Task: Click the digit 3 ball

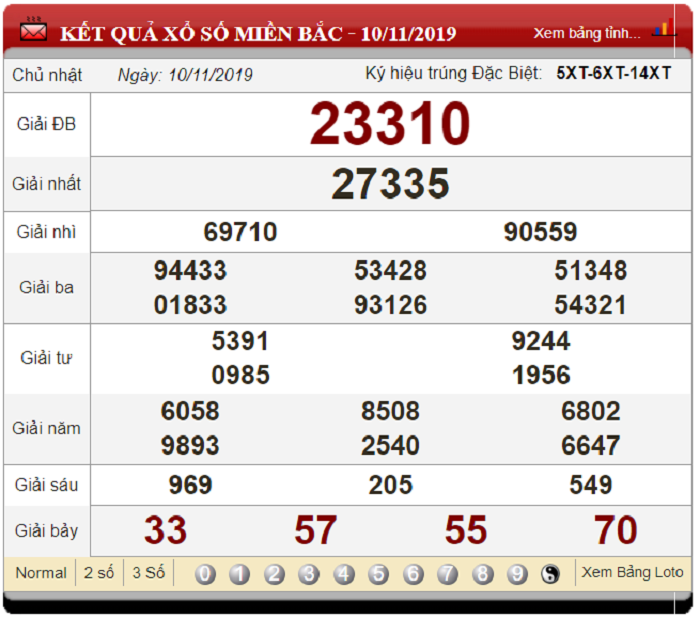Action: point(309,574)
